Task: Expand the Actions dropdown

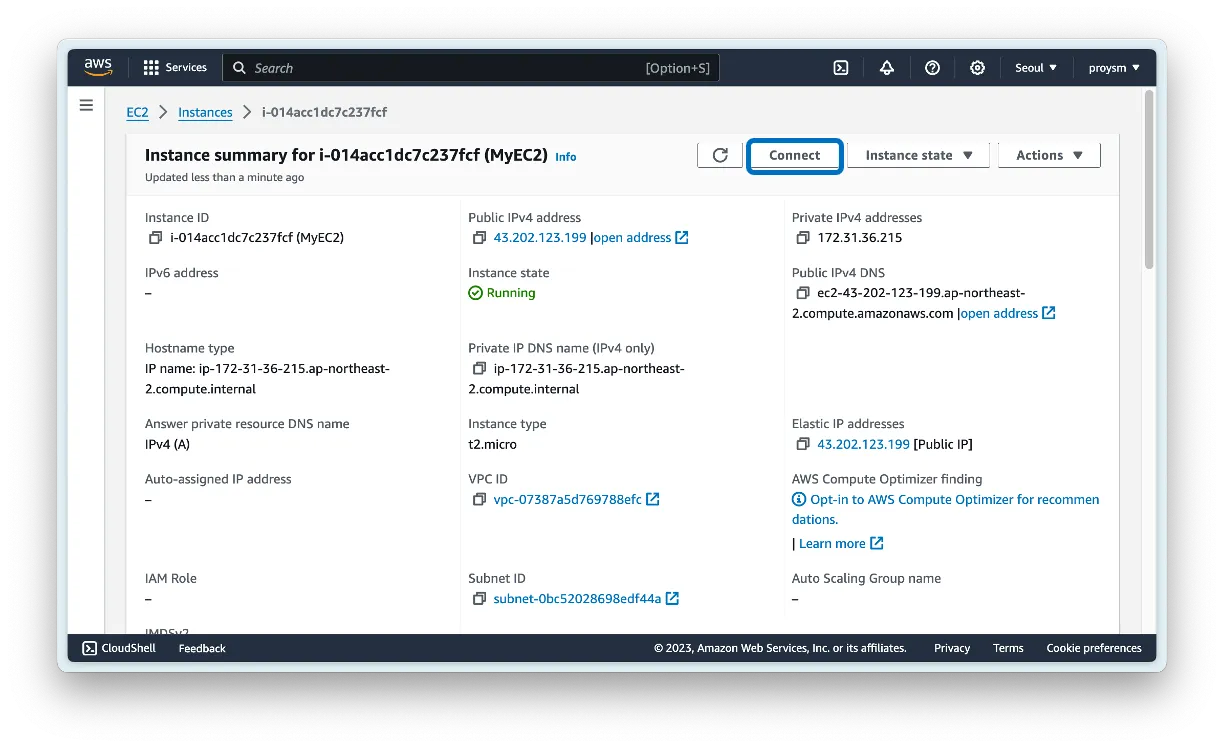Action: click(x=1049, y=155)
